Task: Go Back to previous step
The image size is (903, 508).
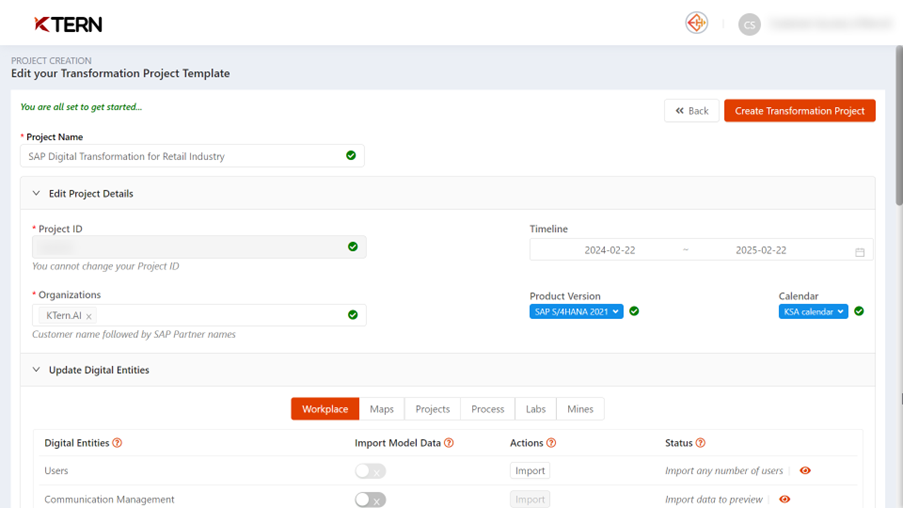Action: click(692, 111)
